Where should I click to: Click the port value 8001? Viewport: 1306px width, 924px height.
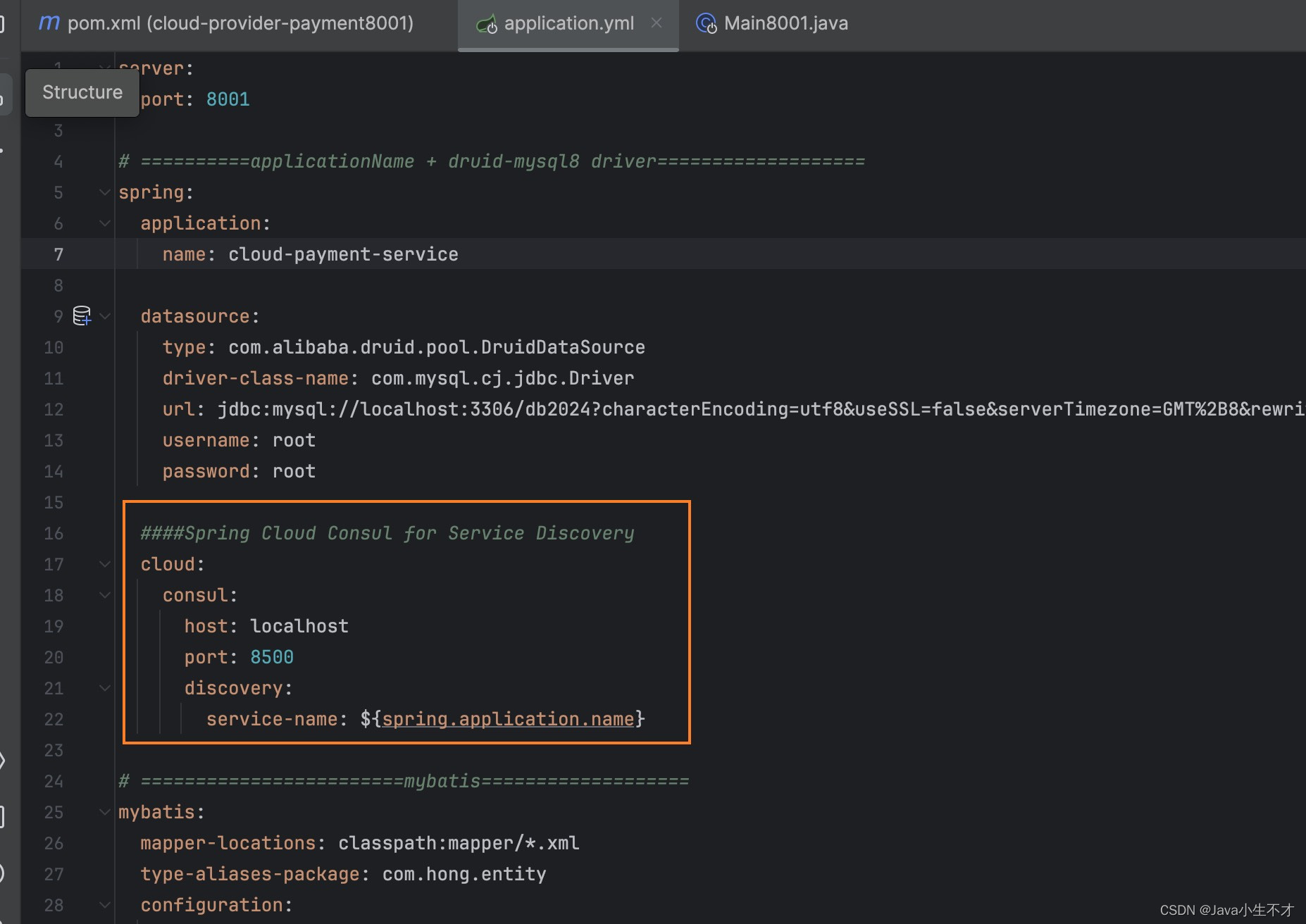(228, 99)
